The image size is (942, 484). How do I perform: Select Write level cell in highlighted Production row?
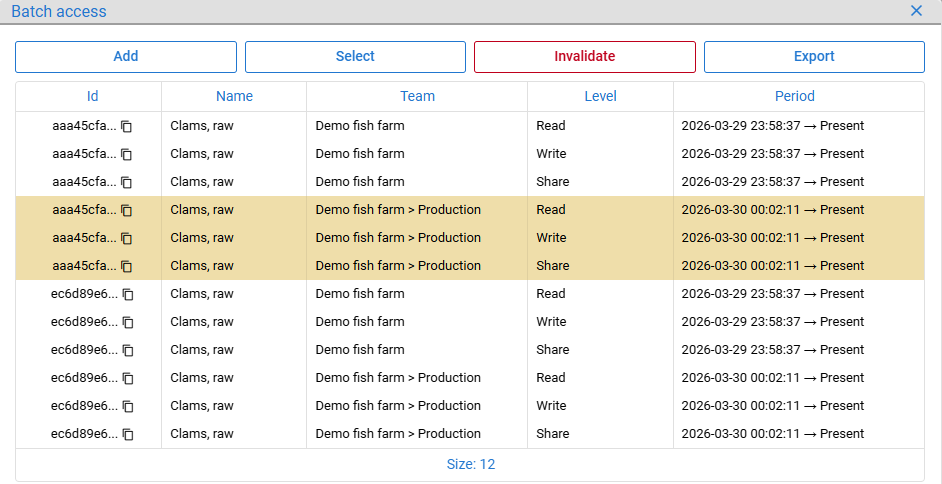click(x=600, y=238)
